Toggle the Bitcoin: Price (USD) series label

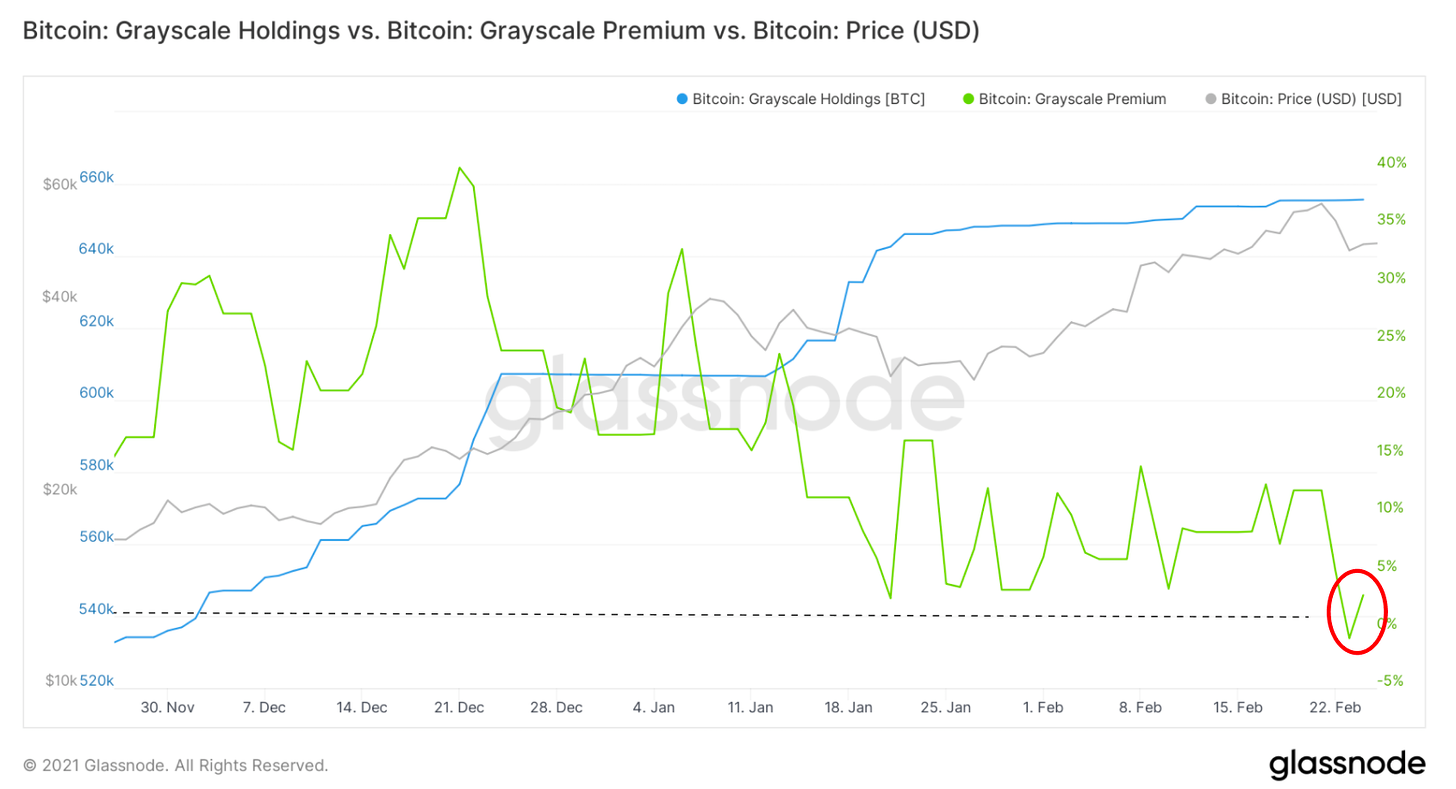[1311, 99]
